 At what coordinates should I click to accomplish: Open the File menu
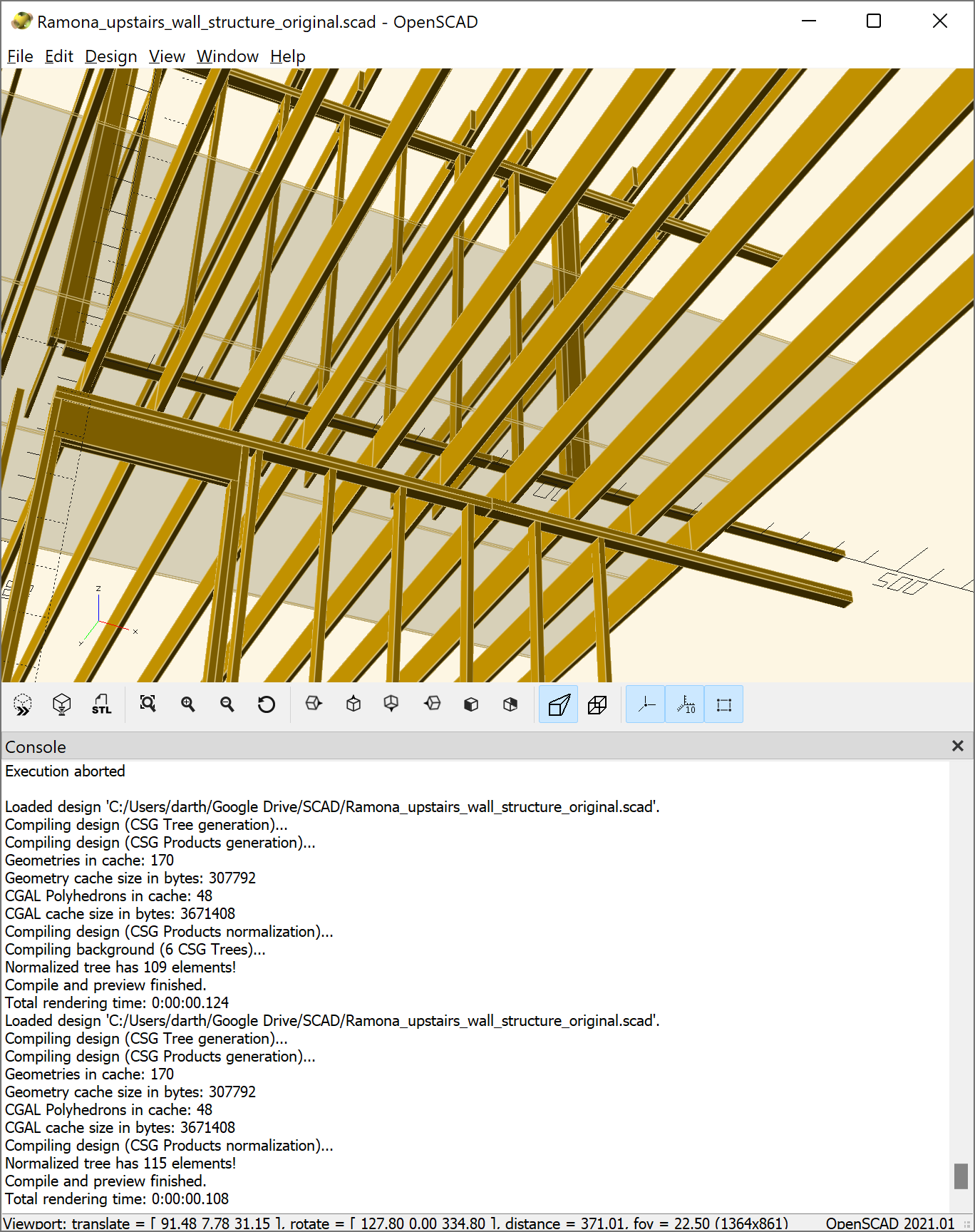click(20, 56)
